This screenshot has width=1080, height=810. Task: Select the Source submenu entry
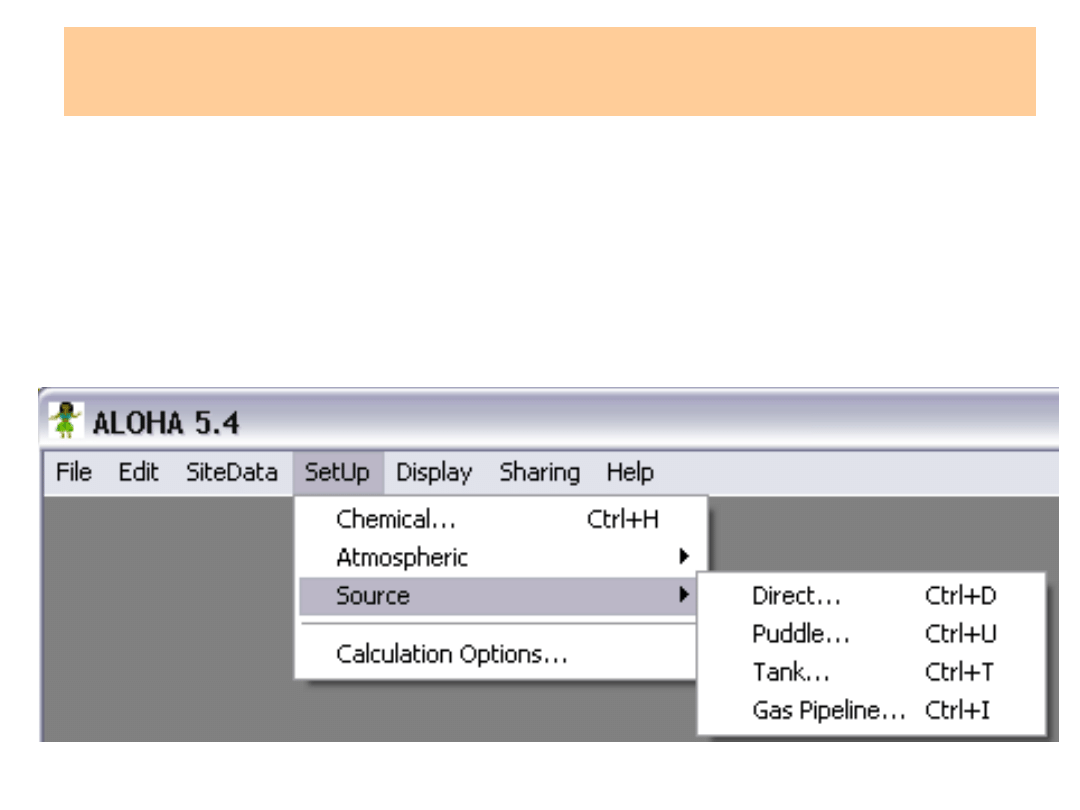click(x=497, y=596)
